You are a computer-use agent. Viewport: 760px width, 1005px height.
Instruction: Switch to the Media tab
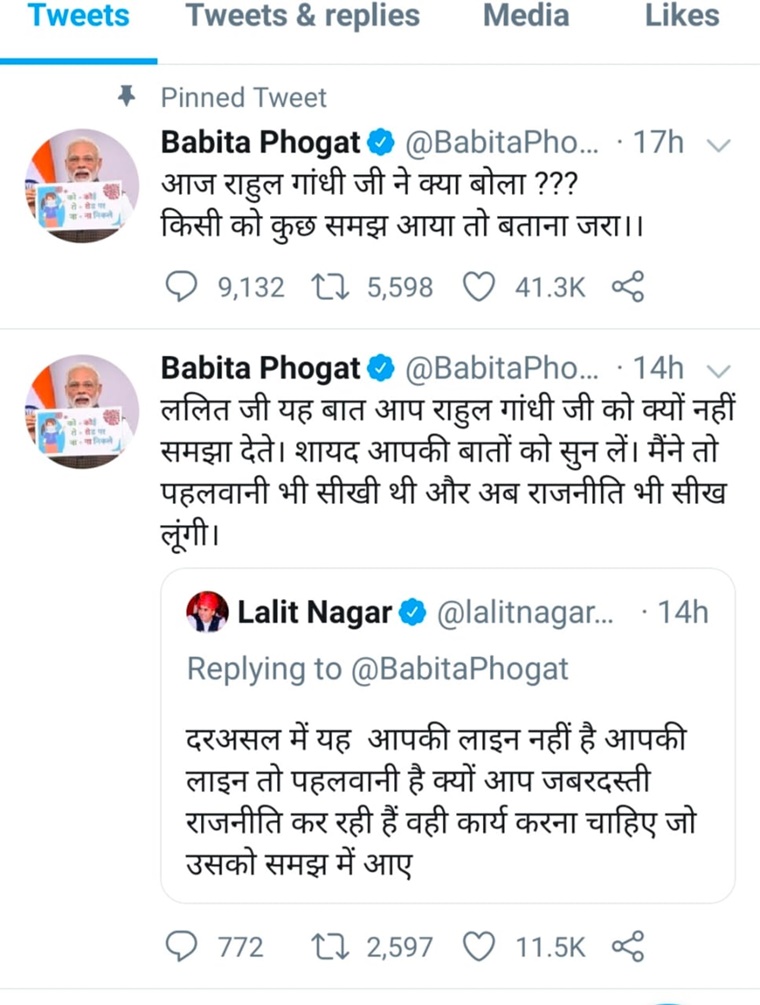[x=526, y=17]
